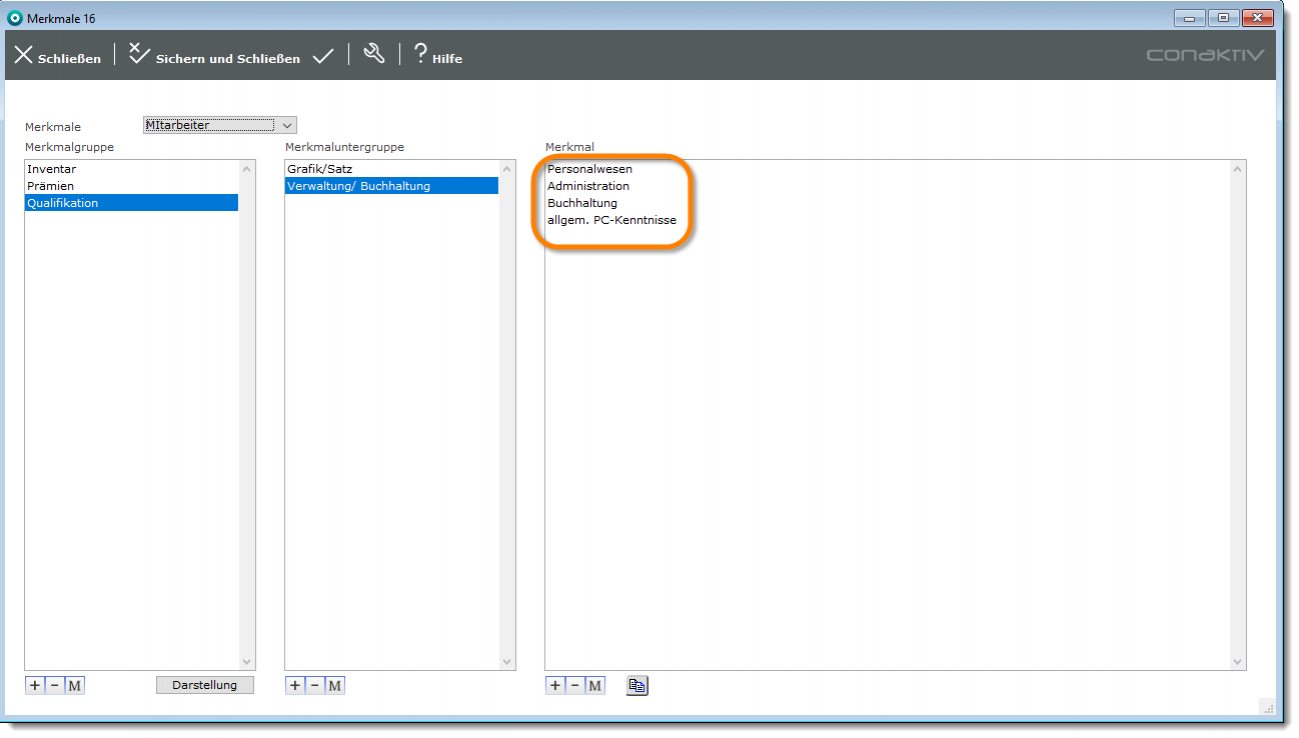This screenshot has width=1299, height=738.
Task: Add a new Merkmal with plus button
Action: pyautogui.click(x=555, y=685)
